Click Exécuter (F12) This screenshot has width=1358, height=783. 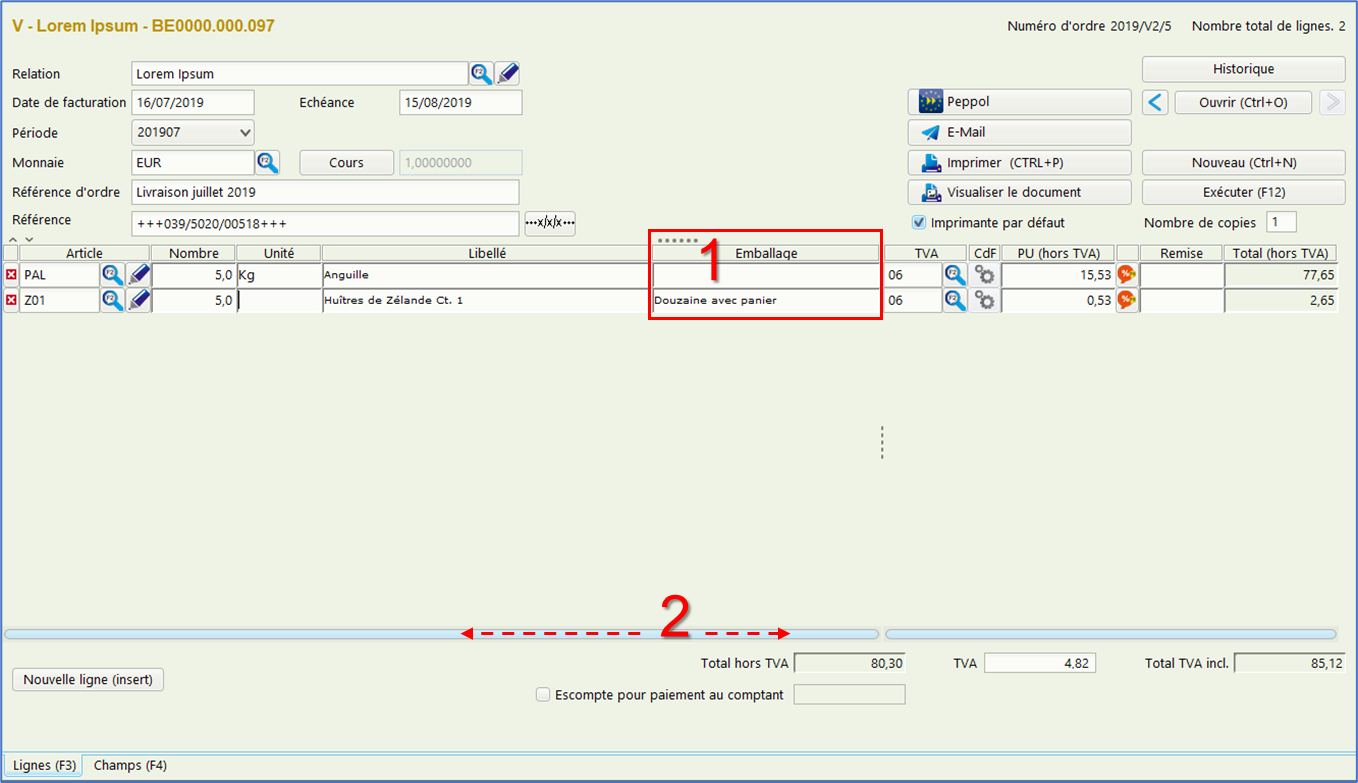(1243, 192)
